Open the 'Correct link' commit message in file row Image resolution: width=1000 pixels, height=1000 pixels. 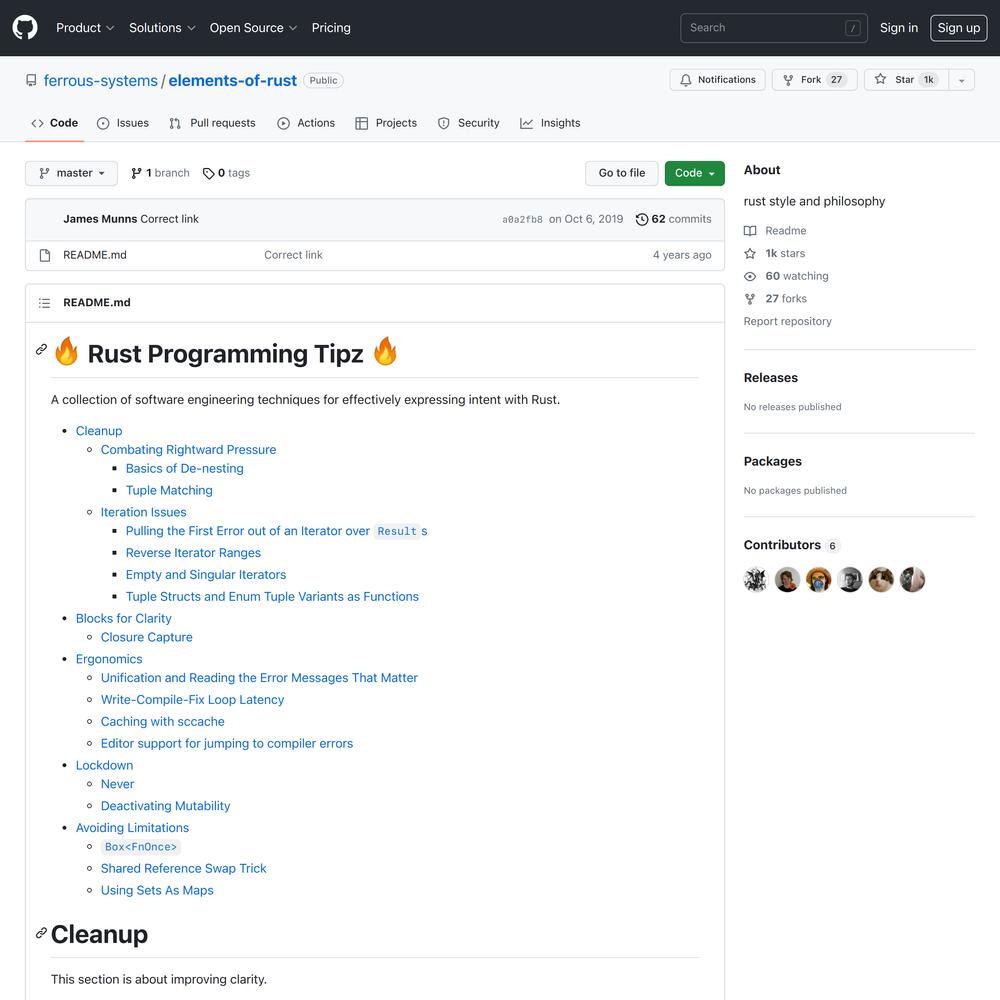(x=293, y=255)
